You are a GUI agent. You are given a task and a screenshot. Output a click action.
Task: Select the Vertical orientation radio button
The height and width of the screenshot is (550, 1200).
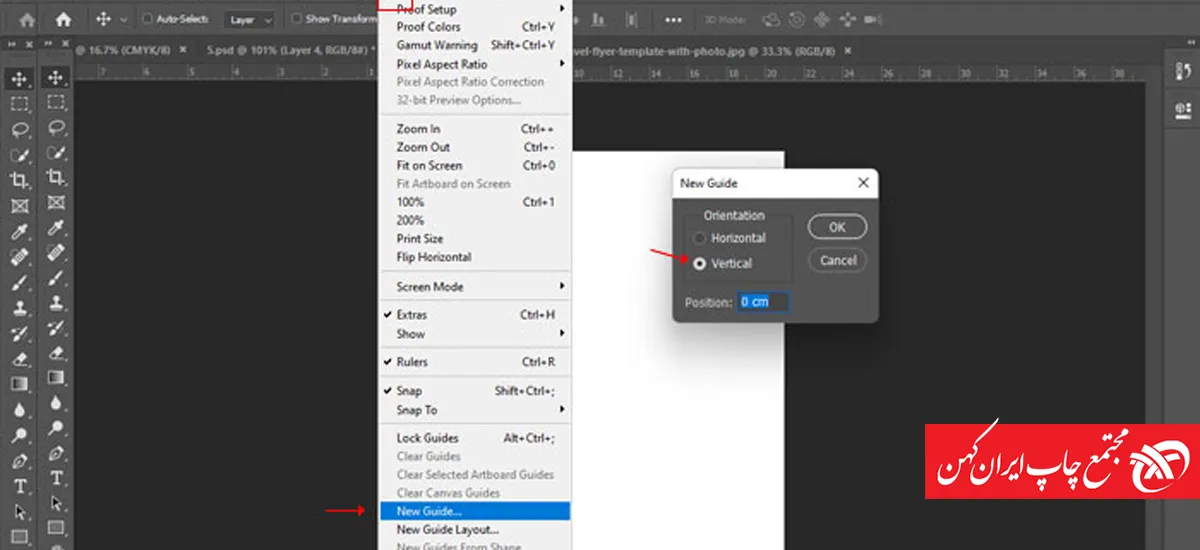(700, 263)
